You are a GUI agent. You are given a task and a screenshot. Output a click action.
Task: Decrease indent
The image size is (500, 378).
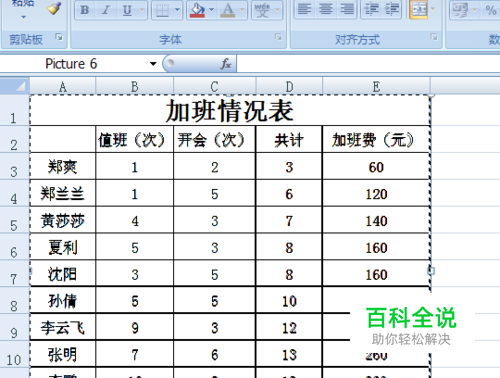371,9
